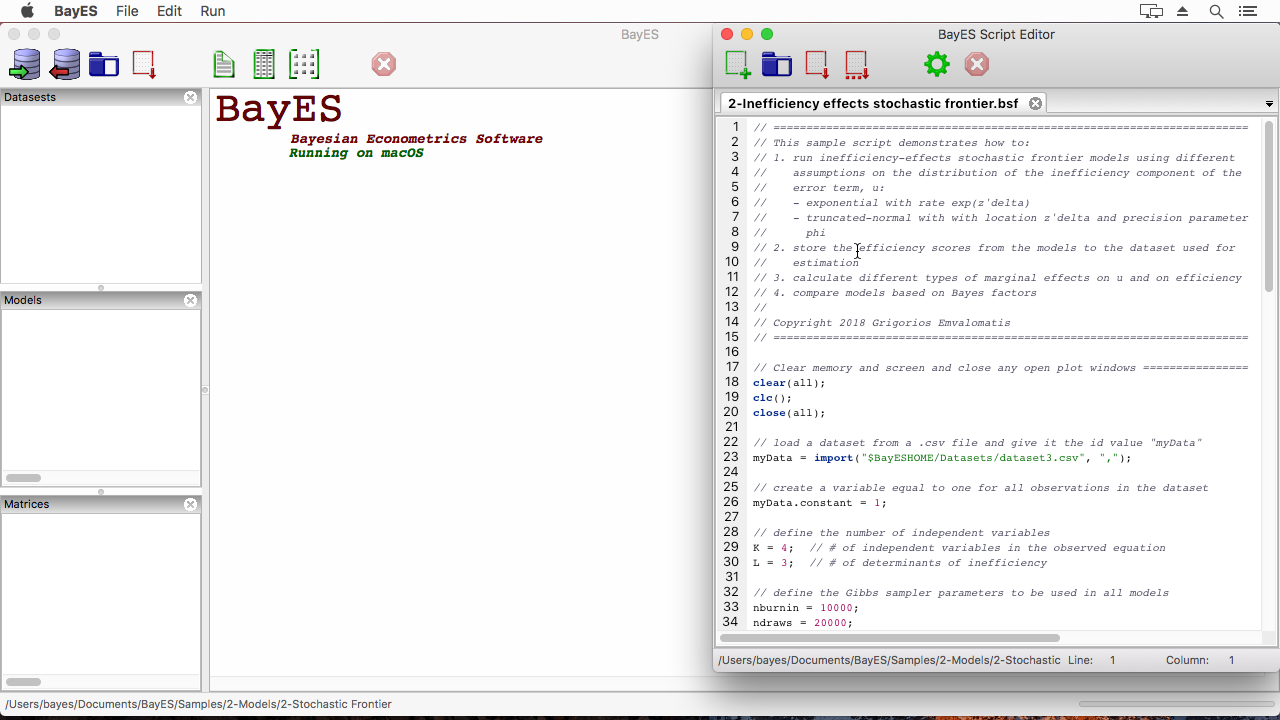The image size is (1280, 720).
Task: Click the Datasets panel header
Action: [100, 97]
